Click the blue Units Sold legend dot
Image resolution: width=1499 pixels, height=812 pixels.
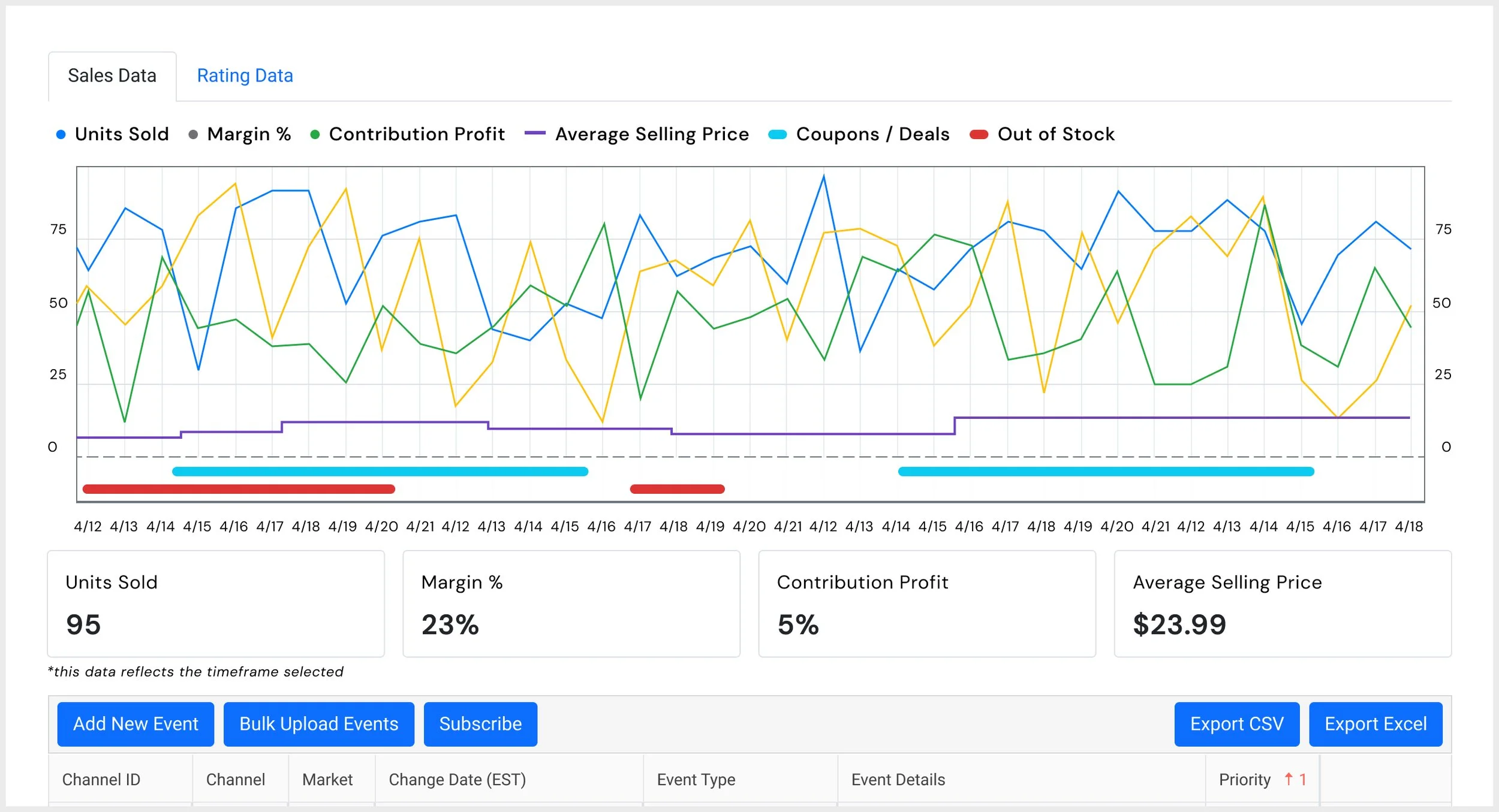coord(61,135)
